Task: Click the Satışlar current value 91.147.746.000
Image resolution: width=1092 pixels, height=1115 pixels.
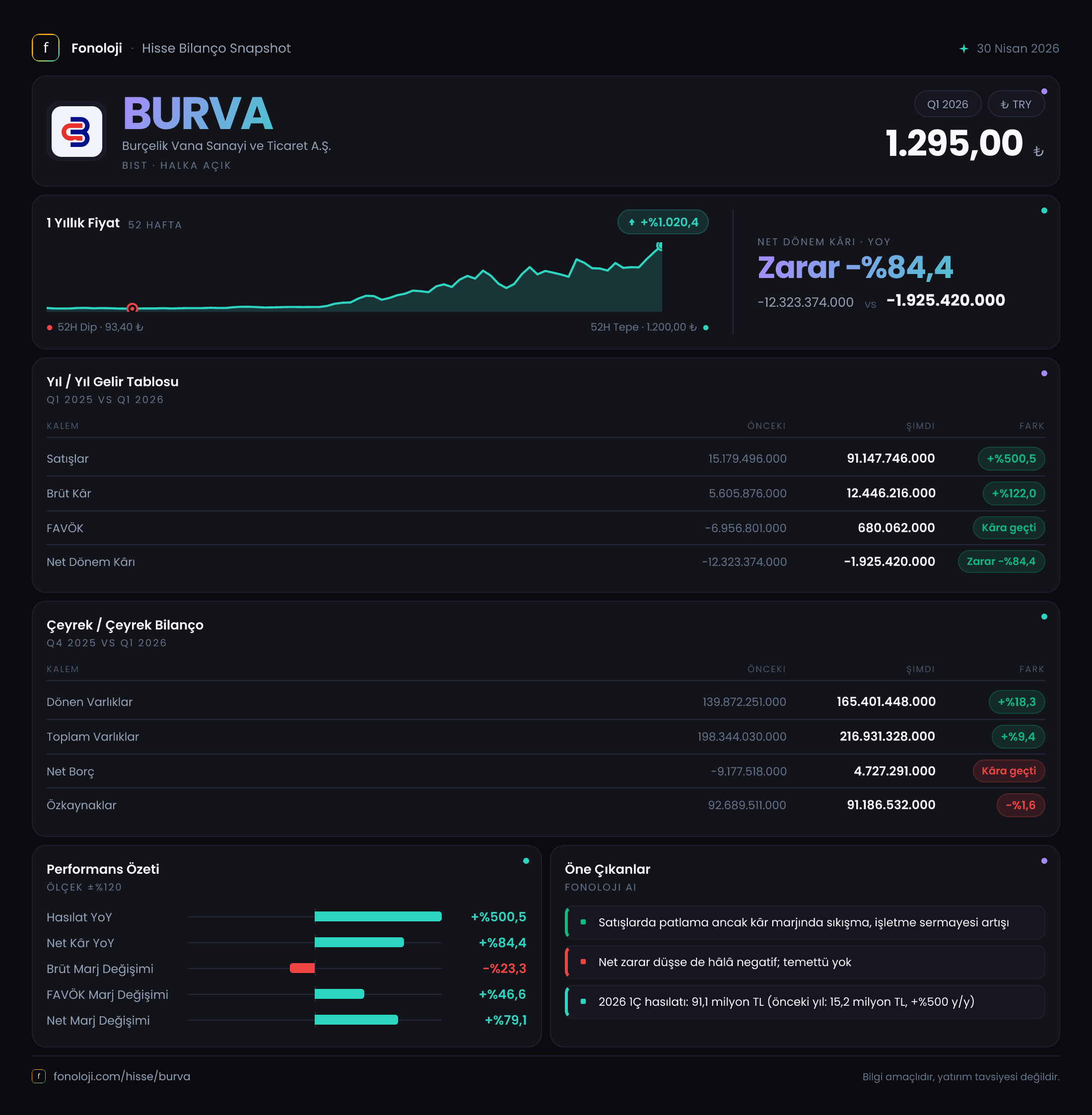Action: coord(890,459)
